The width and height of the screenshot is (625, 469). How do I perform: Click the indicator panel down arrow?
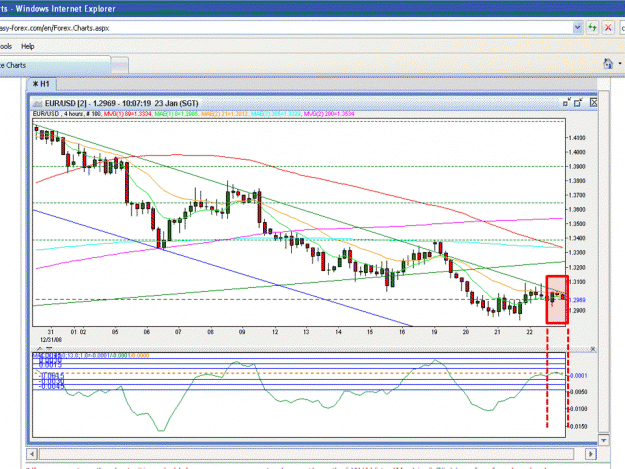(x=49, y=349)
